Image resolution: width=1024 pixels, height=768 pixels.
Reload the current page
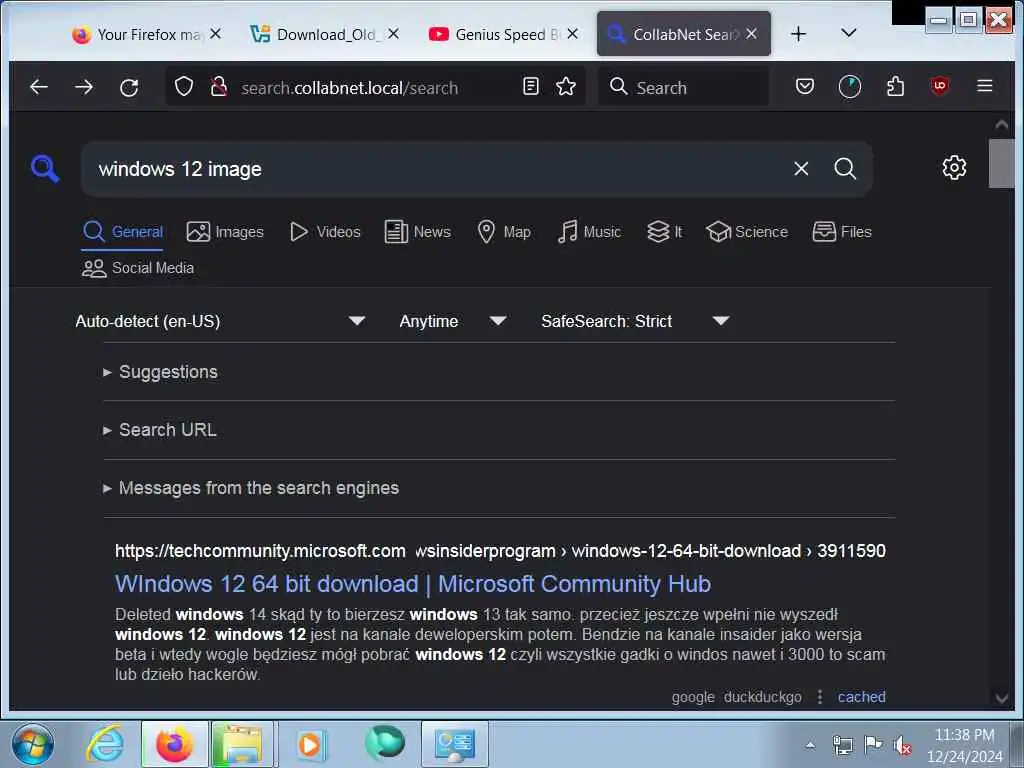pos(129,87)
